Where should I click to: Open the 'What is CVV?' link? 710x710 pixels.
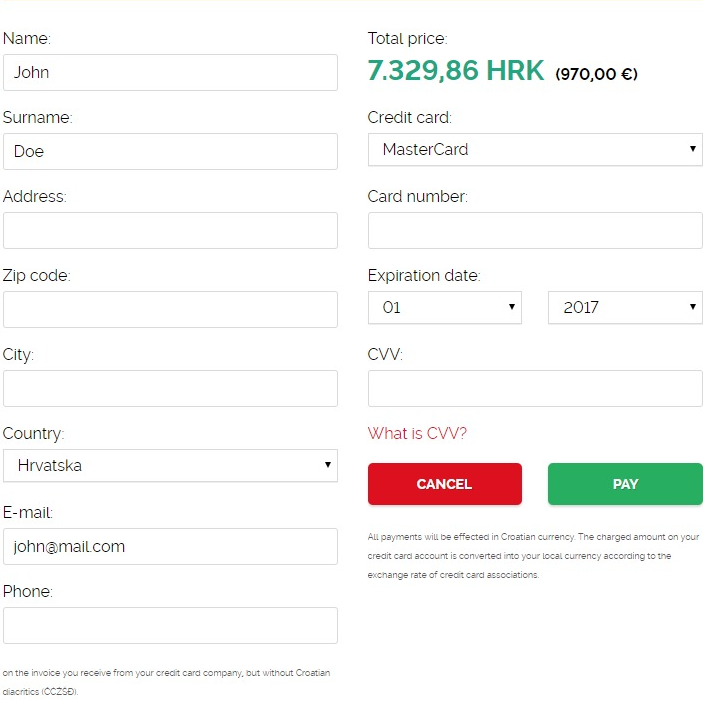(417, 434)
